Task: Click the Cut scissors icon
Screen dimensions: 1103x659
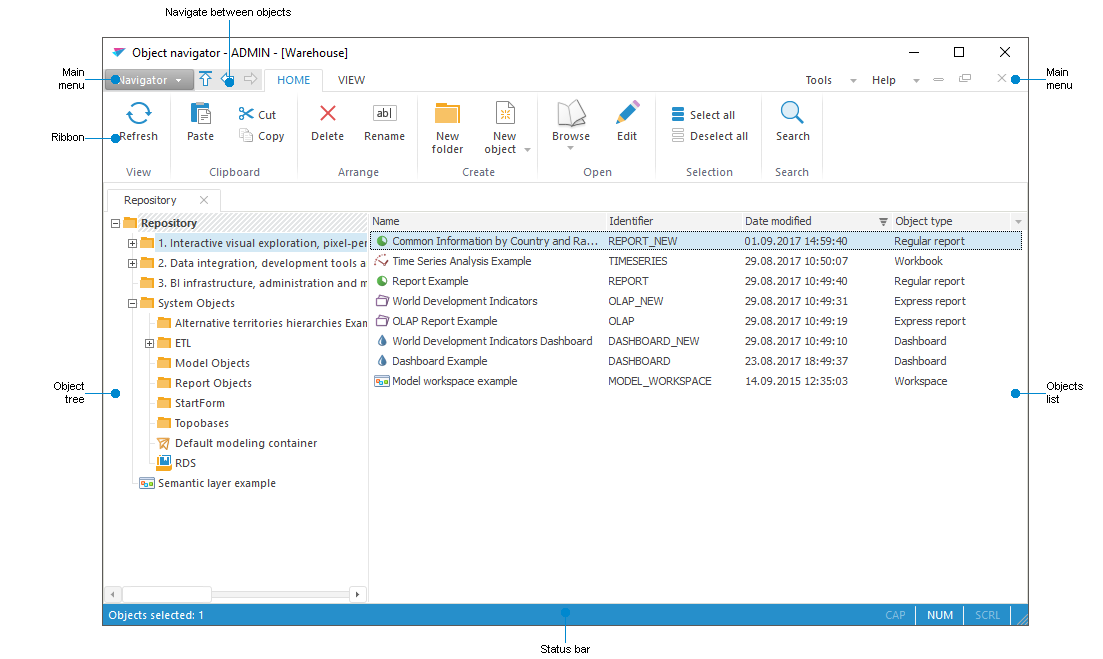Action: pos(246,114)
